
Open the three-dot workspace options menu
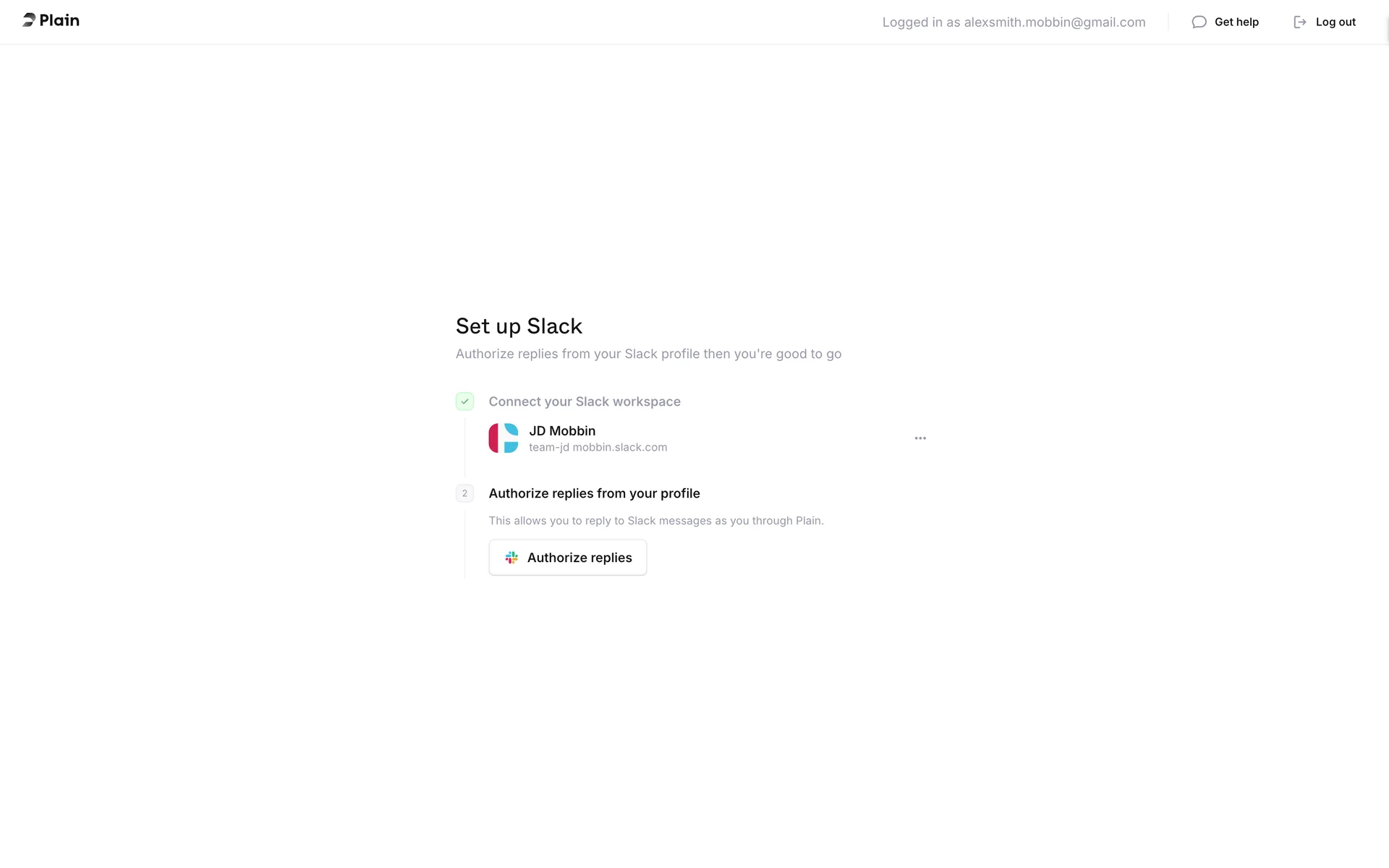pyautogui.click(x=919, y=438)
